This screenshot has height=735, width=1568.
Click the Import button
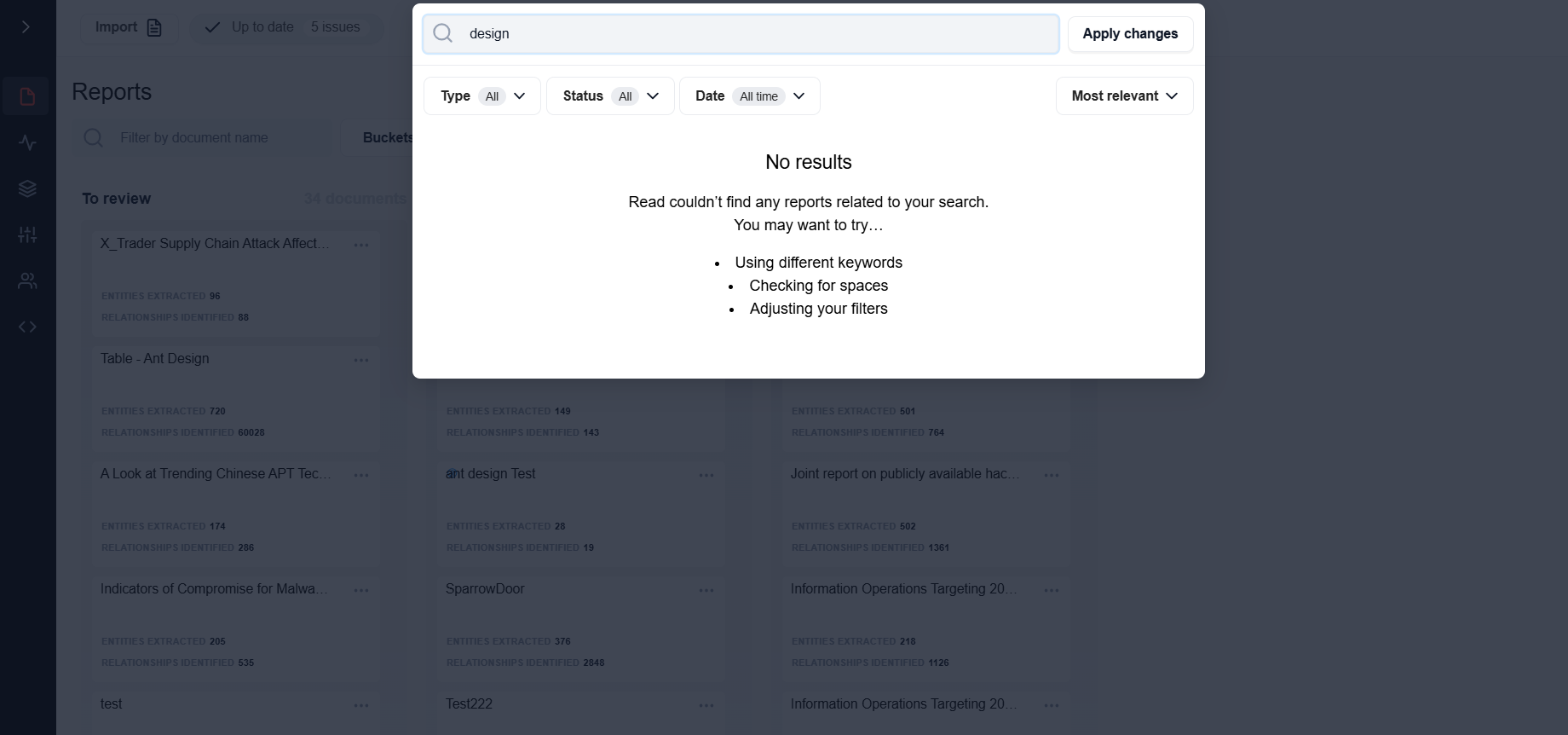[129, 27]
